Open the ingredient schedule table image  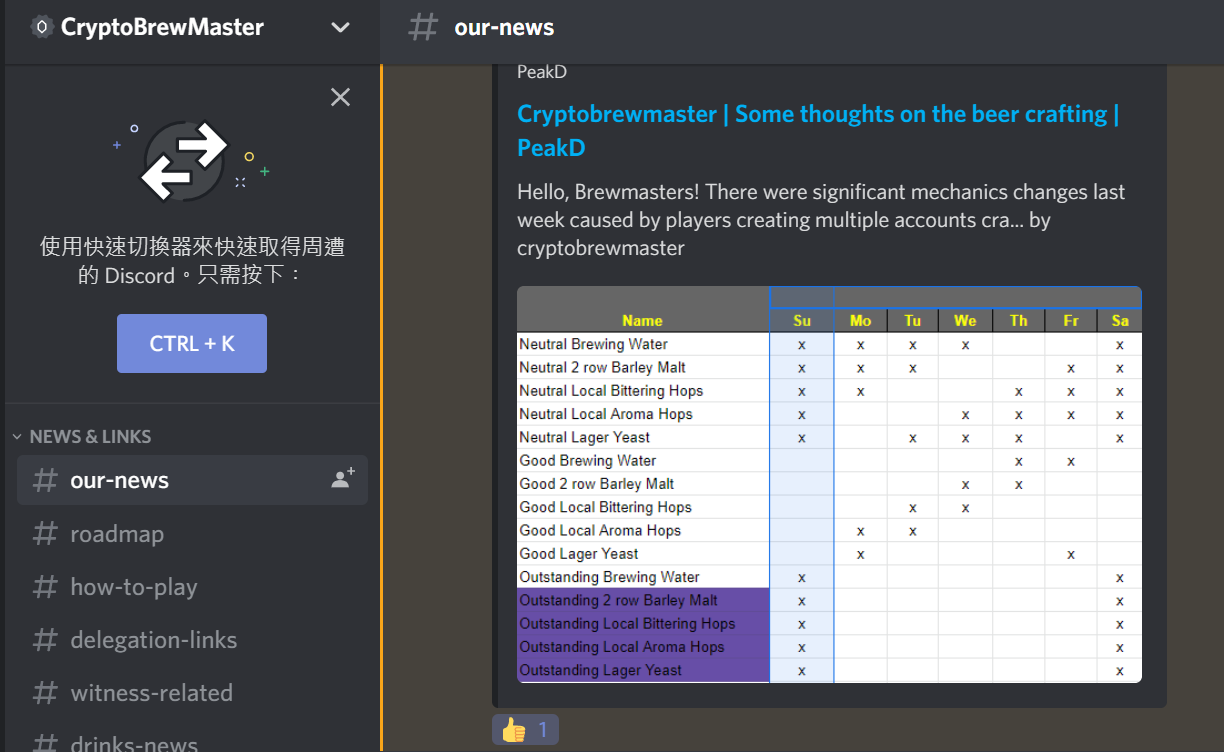point(829,485)
